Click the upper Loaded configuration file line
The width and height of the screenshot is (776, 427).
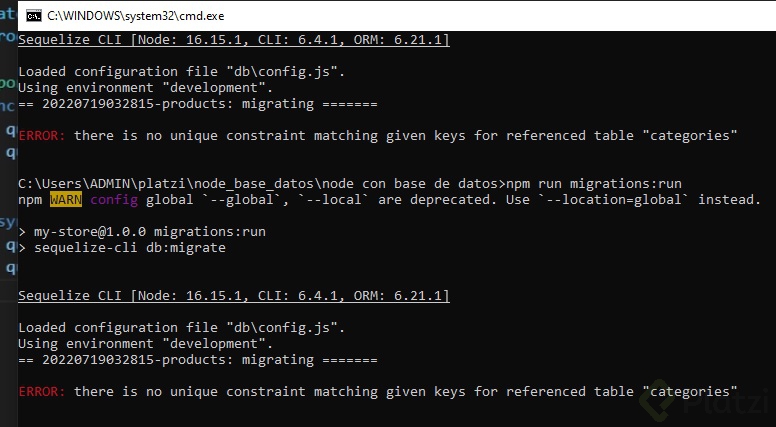[181, 71]
